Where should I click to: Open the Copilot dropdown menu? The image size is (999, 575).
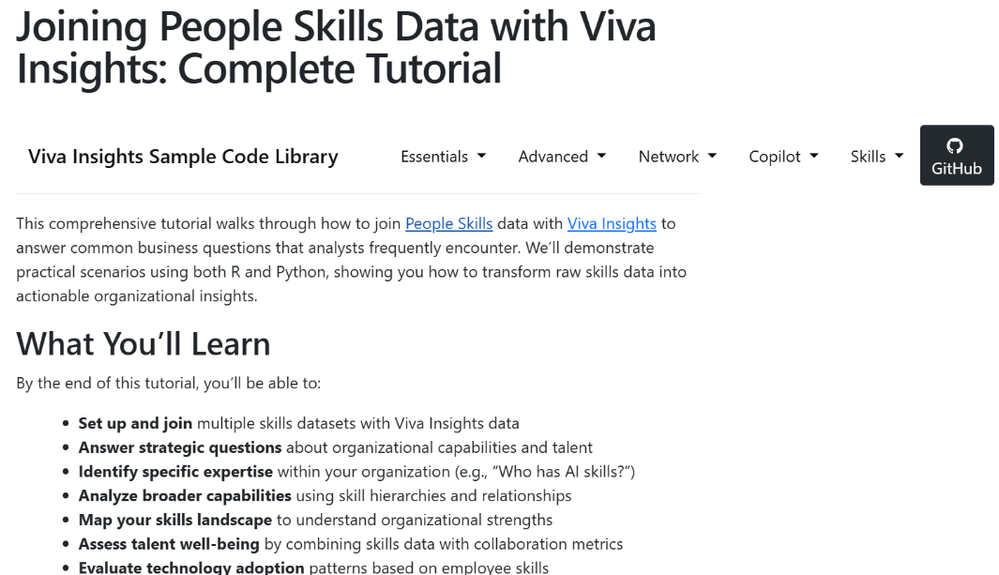coord(783,156)
